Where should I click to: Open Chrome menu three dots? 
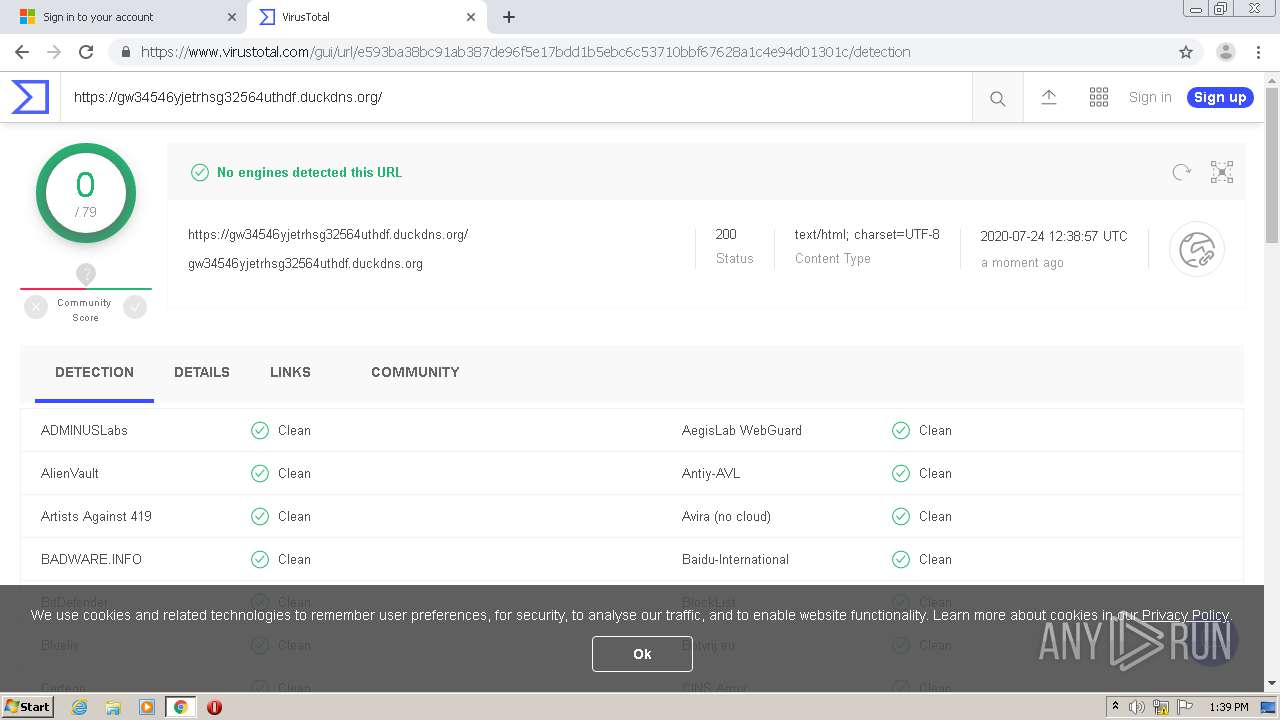1258,52
